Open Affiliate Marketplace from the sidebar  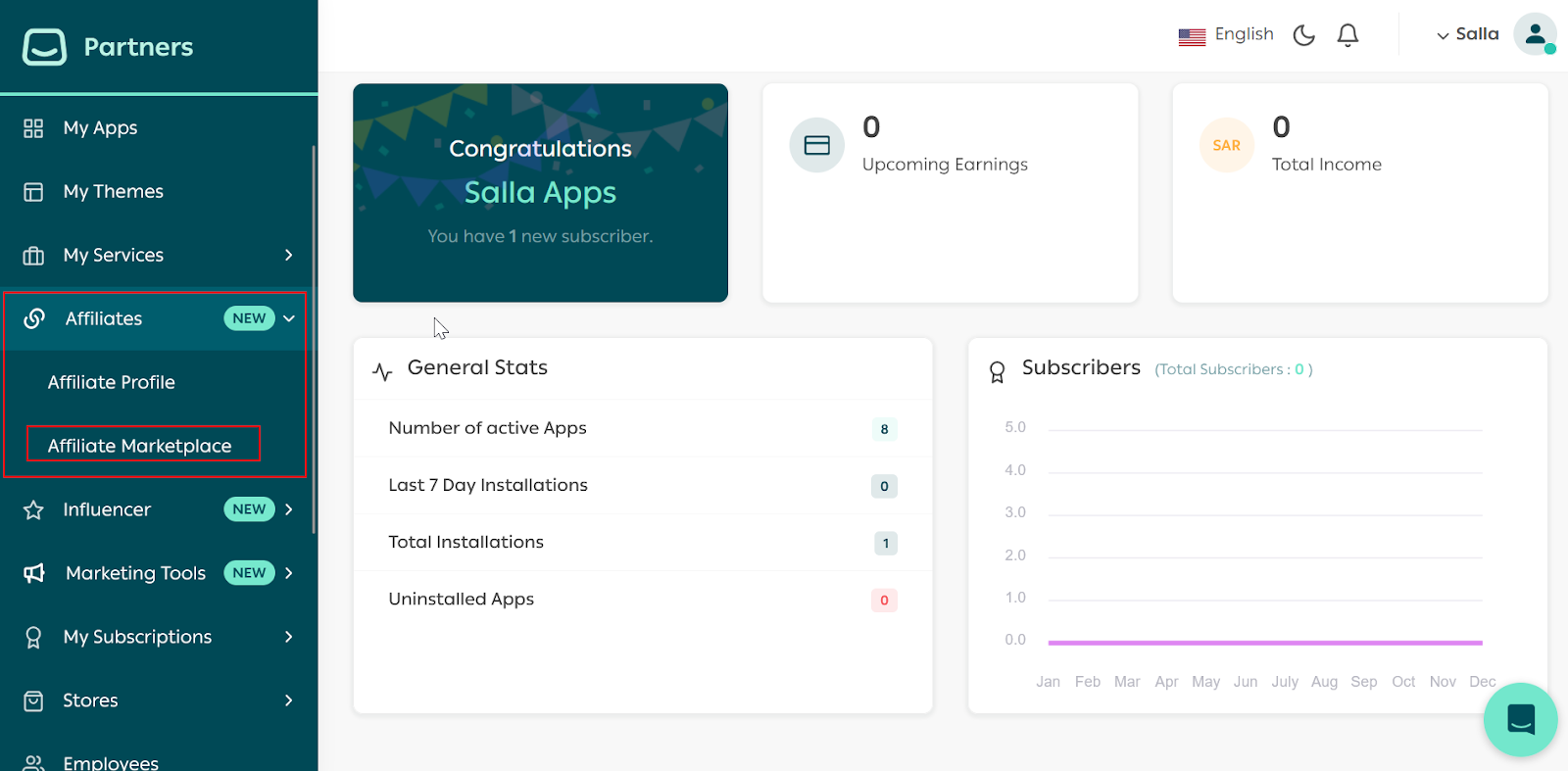tap(140, 446)
